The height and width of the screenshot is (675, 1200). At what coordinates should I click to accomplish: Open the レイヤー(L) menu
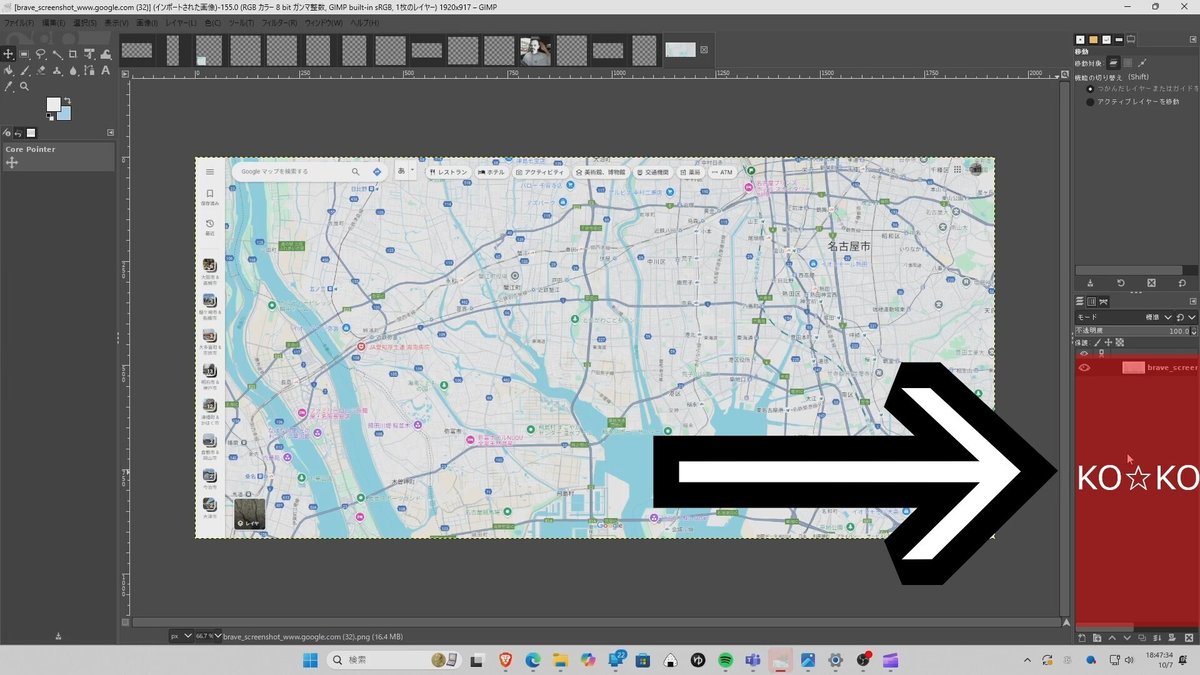[180, 22]
